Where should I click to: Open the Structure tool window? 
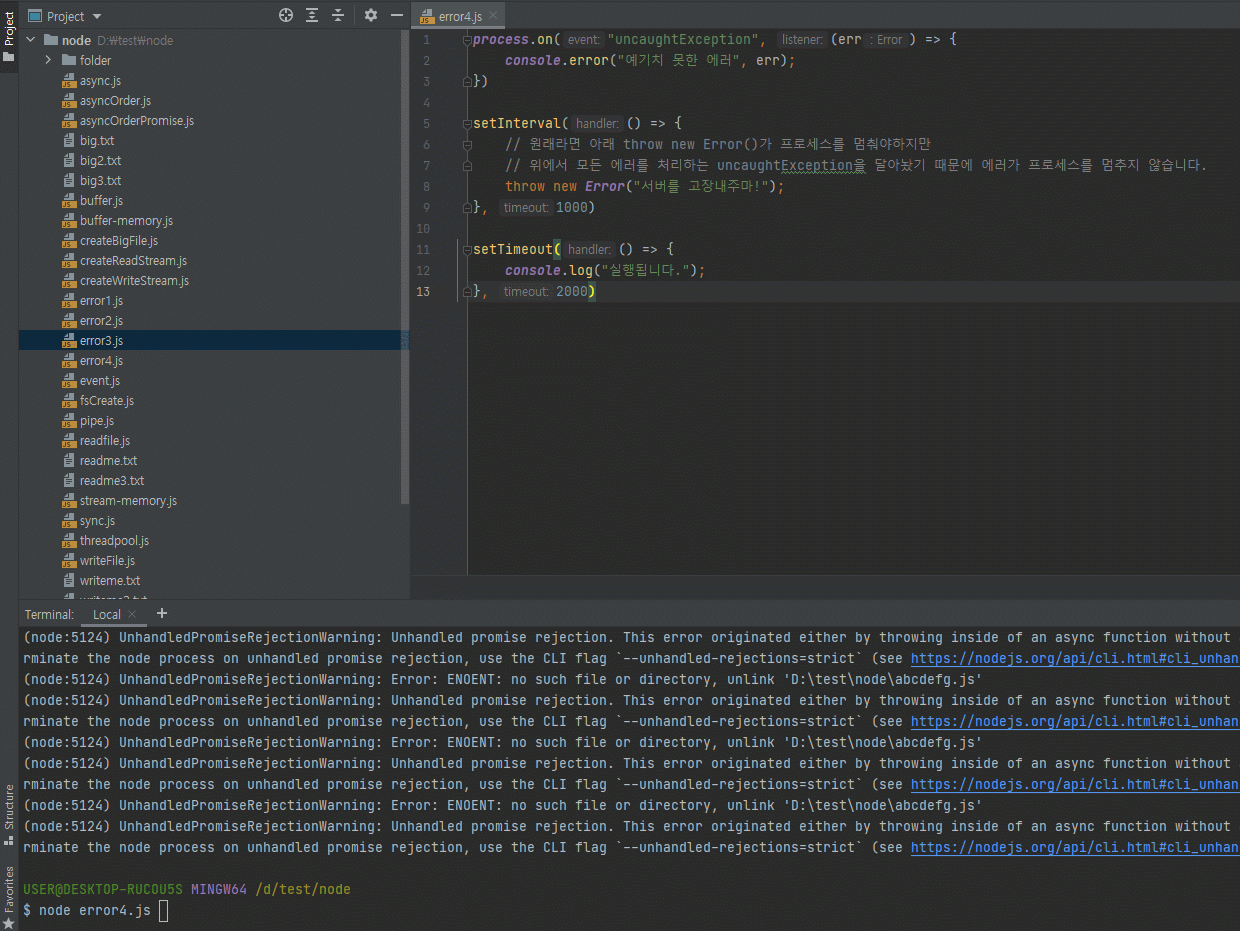point(9,808)
